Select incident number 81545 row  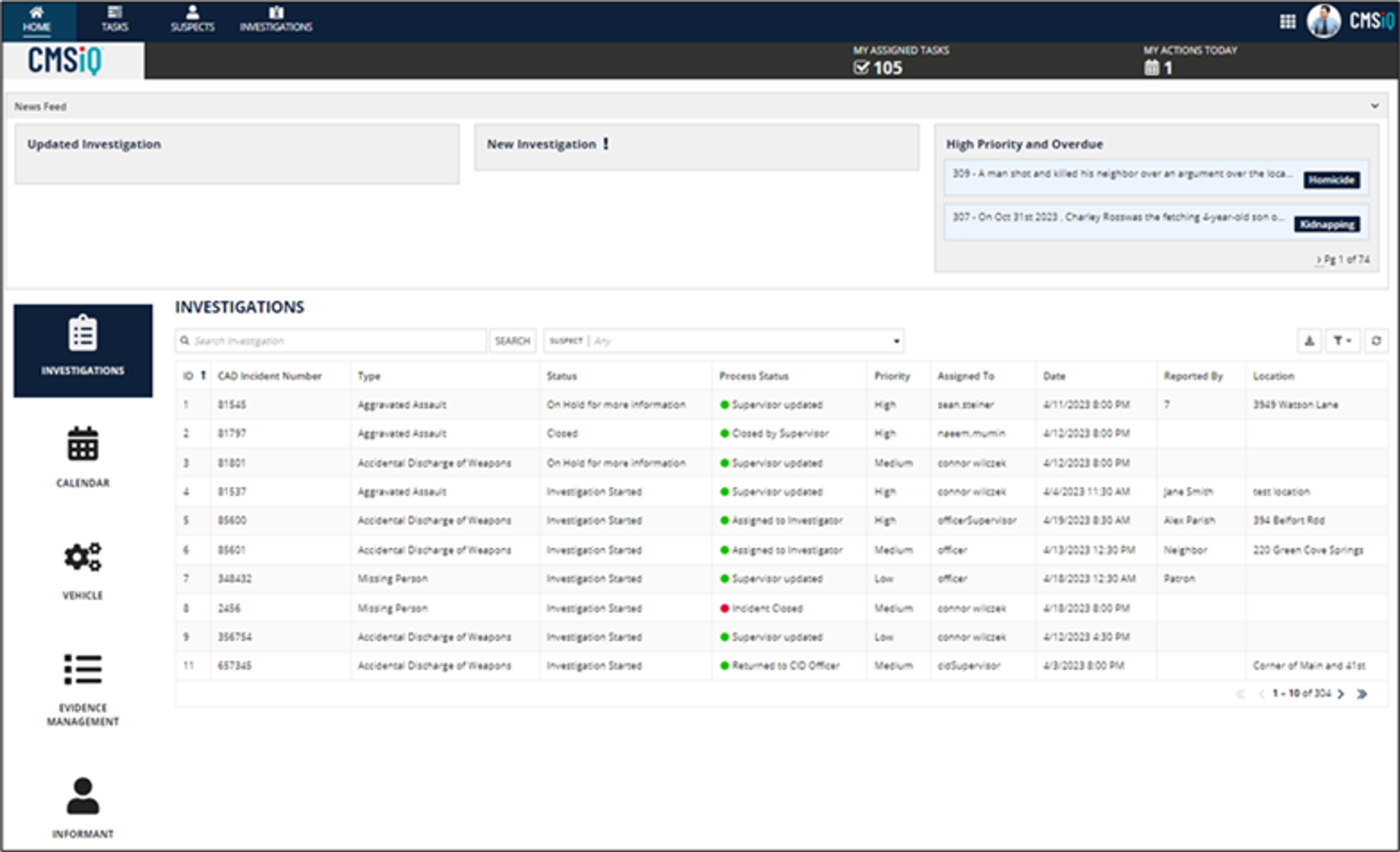[782, 404]
